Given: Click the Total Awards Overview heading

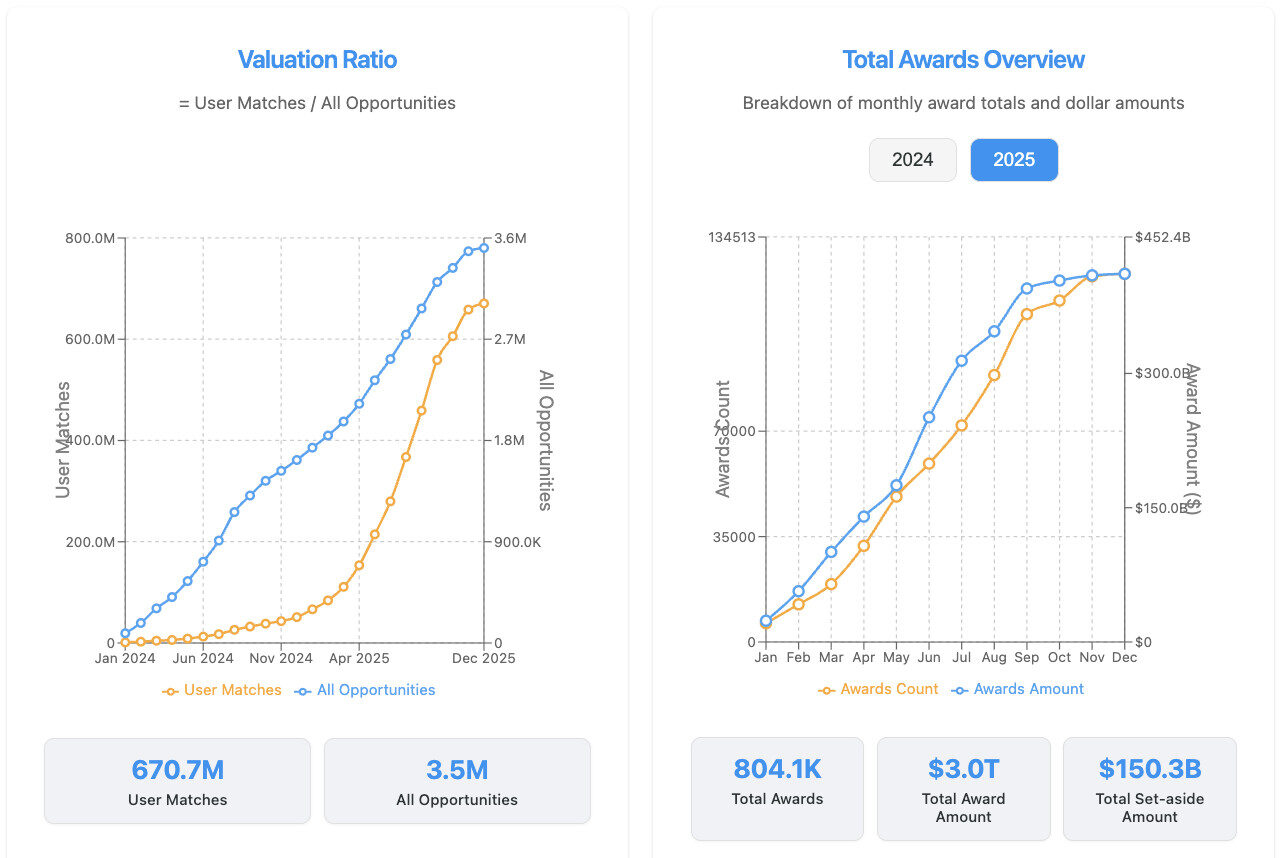Looking at the screenshot, I should pyautogui.click(x=963, y=60).
